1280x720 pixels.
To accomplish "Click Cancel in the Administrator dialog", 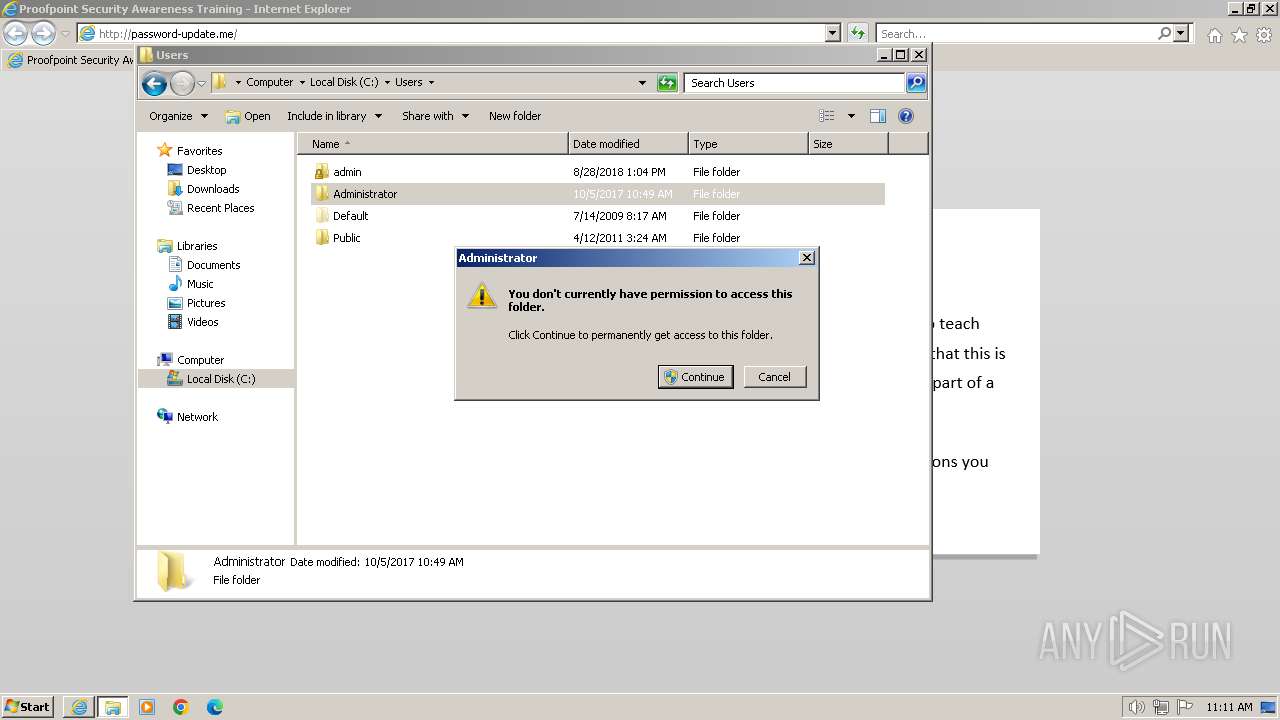I will [x=774, y=377].
